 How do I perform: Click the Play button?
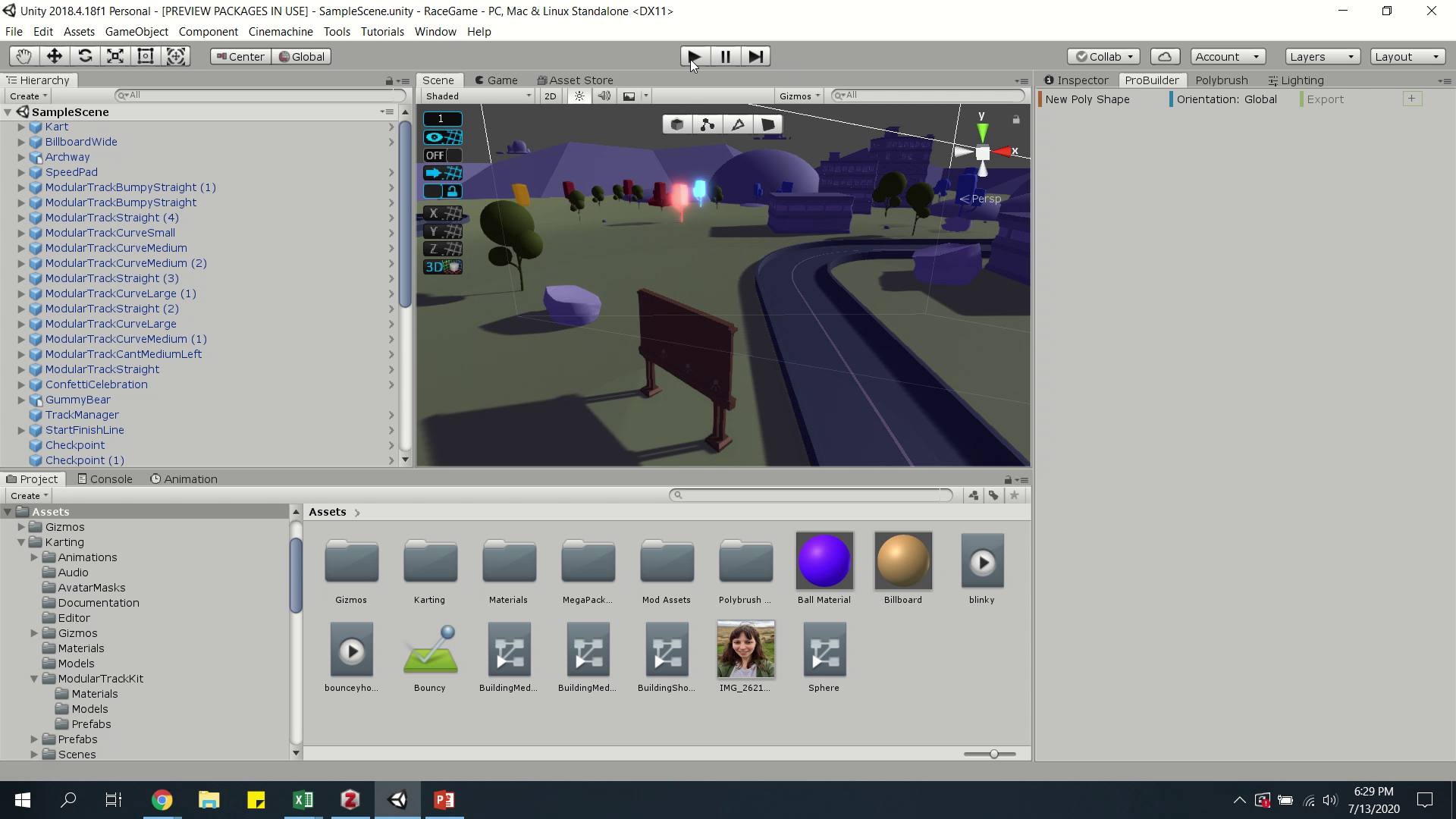[695, 56]
